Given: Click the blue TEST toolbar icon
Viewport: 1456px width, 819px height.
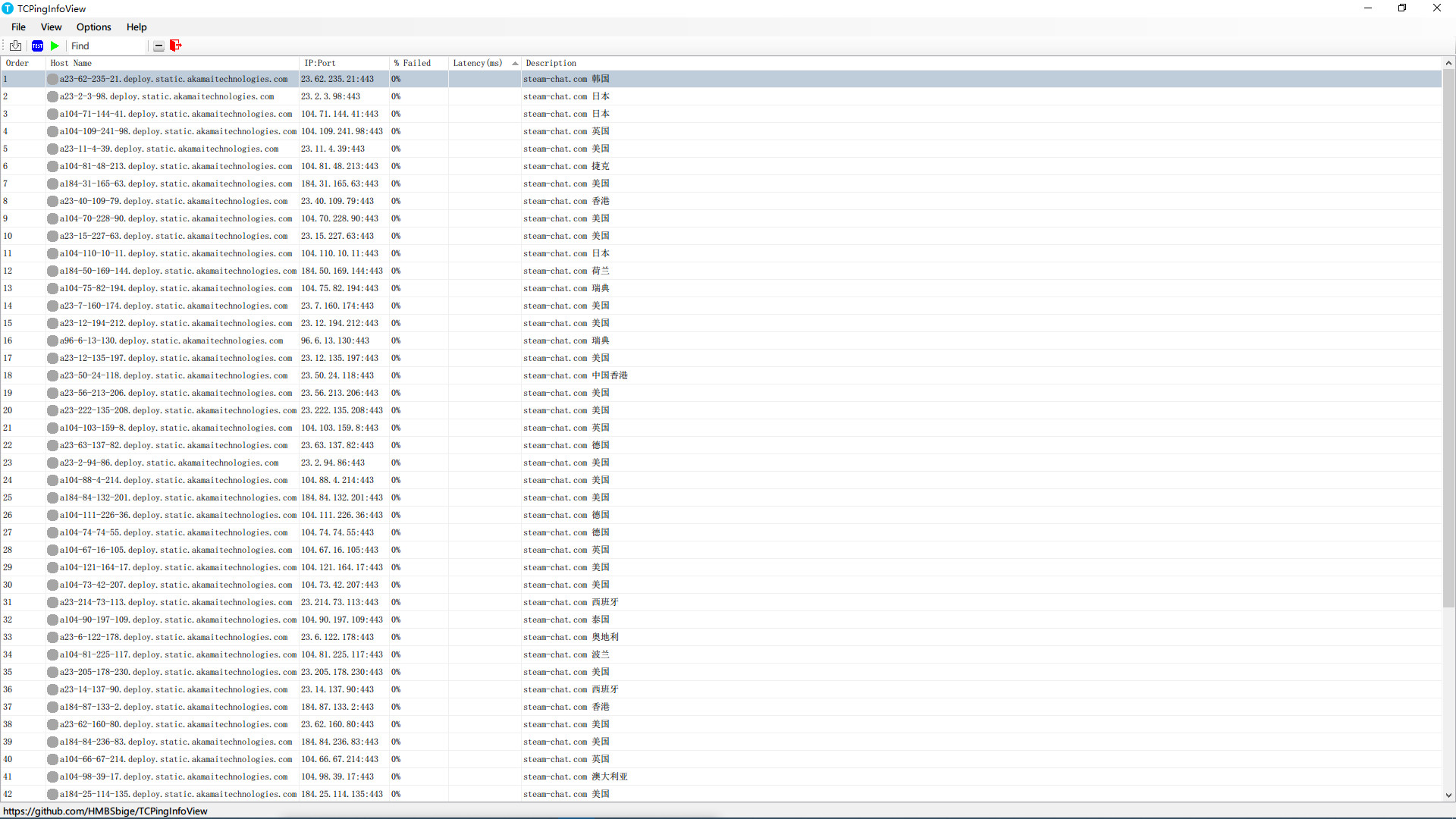Looking at the screenshot, I should click(37, 45).
